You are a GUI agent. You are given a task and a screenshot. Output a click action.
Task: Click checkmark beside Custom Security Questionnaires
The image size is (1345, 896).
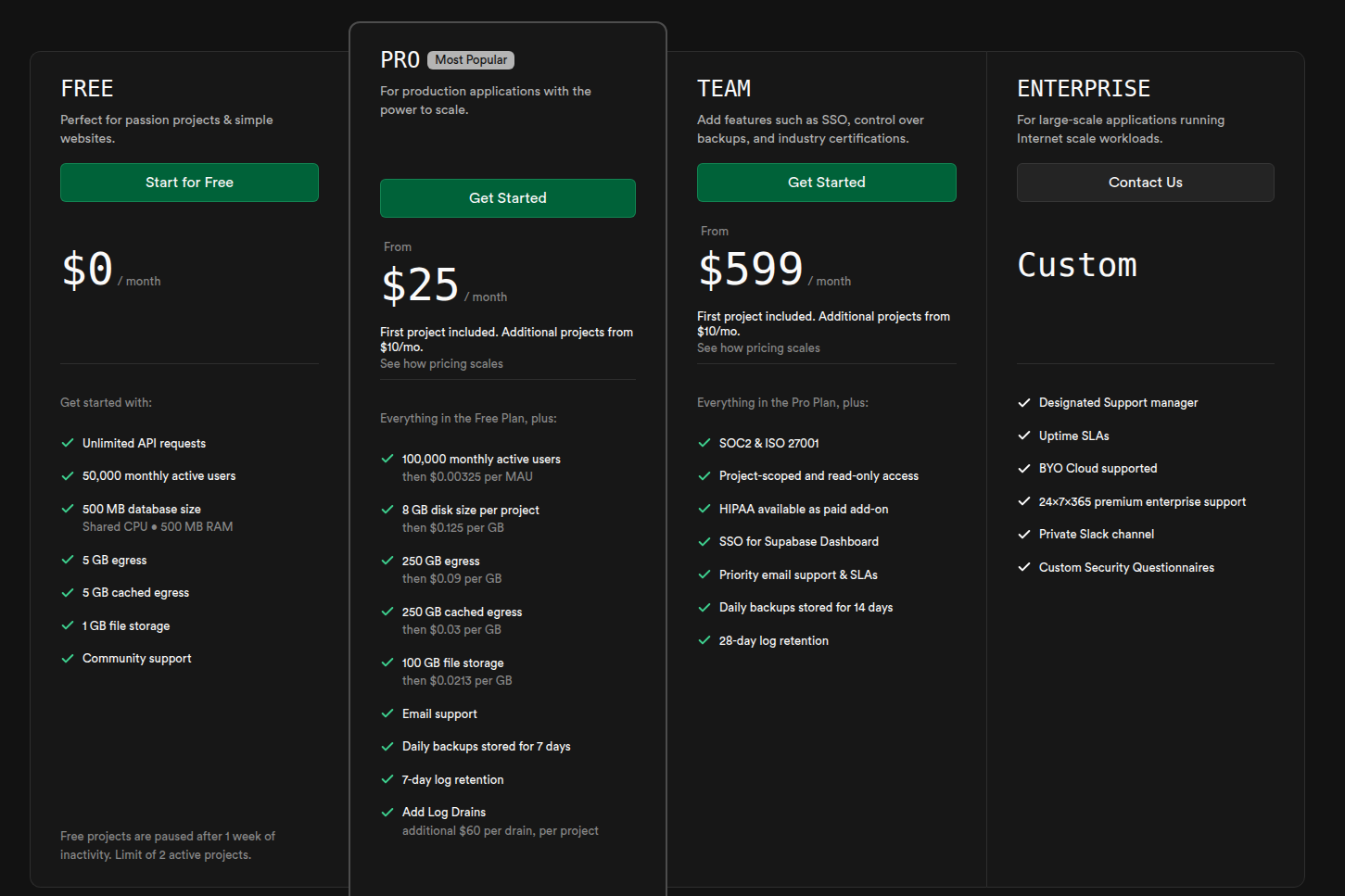pos(1024,567)
